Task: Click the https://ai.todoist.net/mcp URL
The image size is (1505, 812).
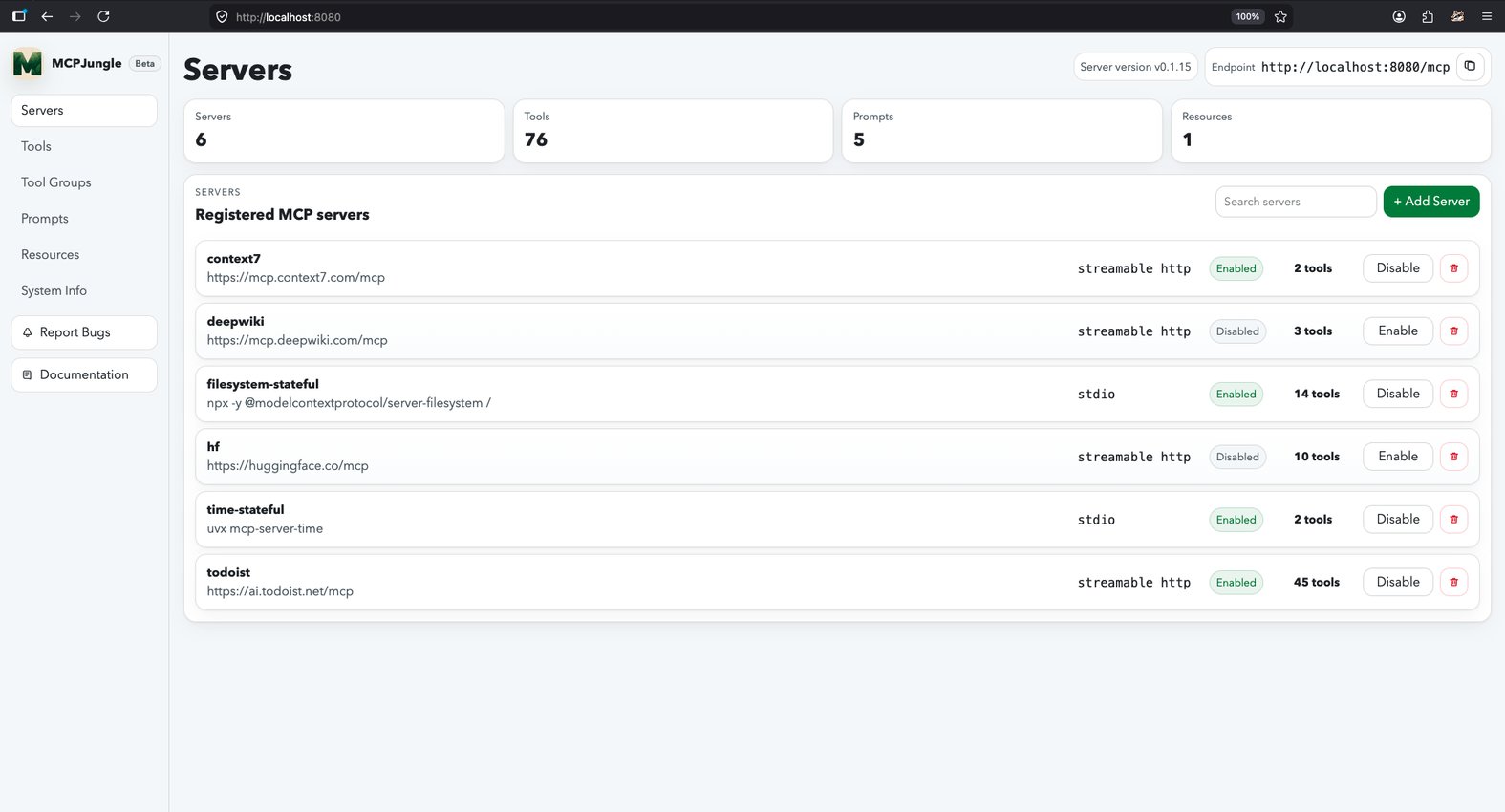Action: [280, 591]
